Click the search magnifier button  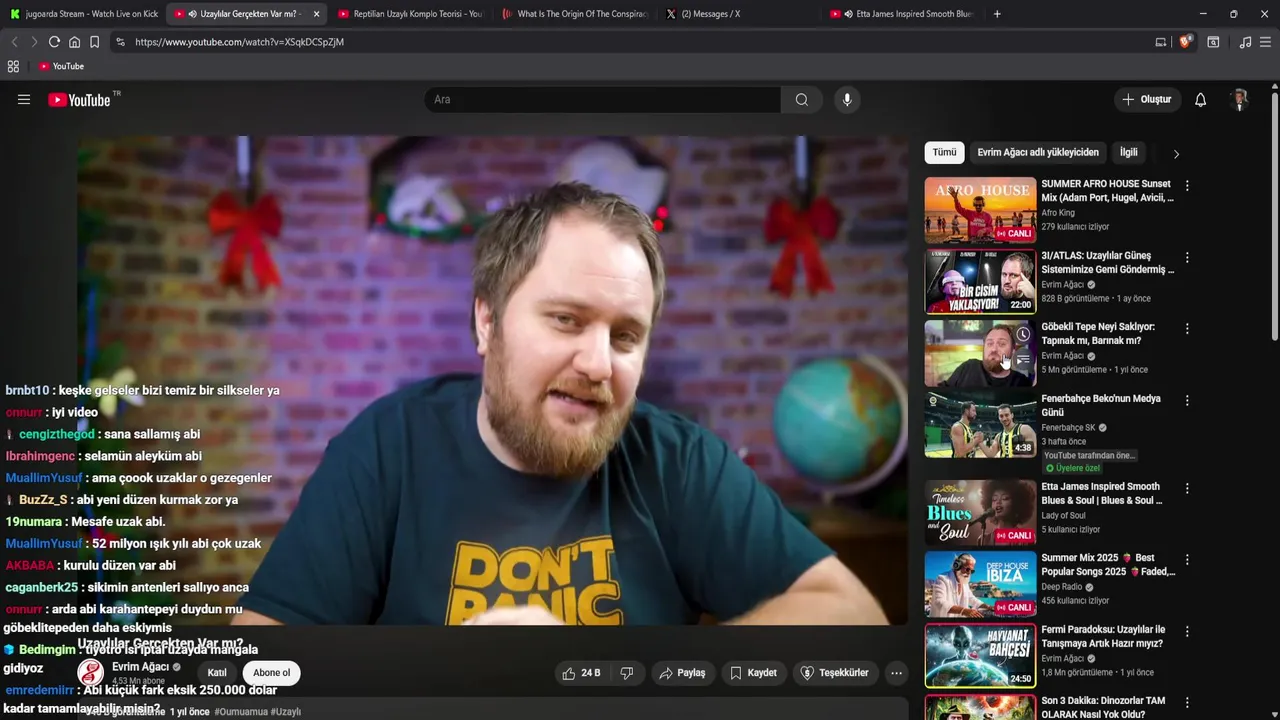pyautogui.click(x=802, y=100)
